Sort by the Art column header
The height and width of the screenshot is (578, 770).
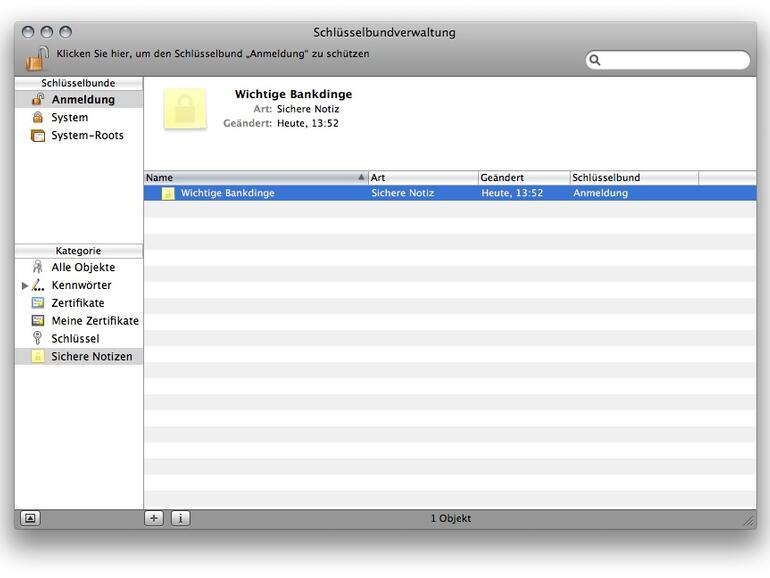(422, 178)
